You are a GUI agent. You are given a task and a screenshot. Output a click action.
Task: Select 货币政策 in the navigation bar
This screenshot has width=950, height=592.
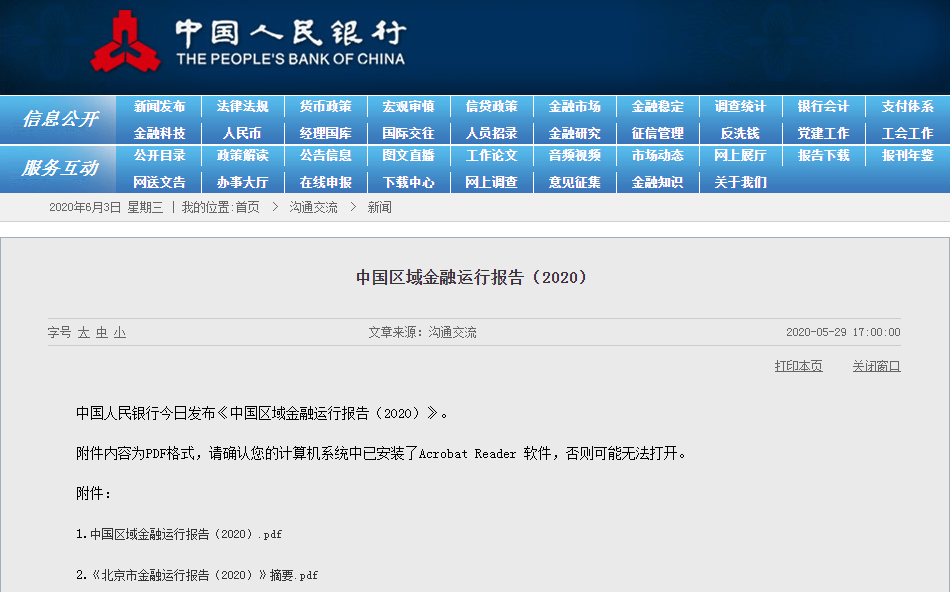(x=325, y=107)
